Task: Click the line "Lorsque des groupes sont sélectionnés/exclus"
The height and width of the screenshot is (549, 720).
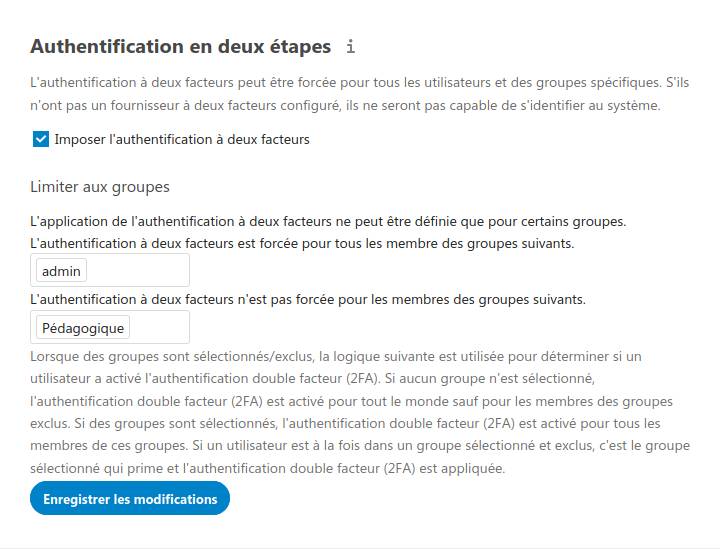Action: [336, 357]
